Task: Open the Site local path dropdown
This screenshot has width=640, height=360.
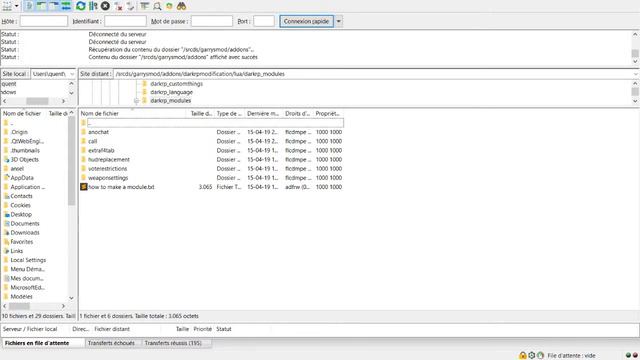Action: tap(72, 74)
